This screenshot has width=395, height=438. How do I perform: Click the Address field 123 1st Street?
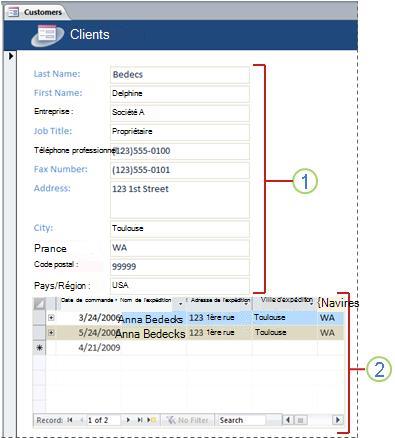(x=180, y=199)
